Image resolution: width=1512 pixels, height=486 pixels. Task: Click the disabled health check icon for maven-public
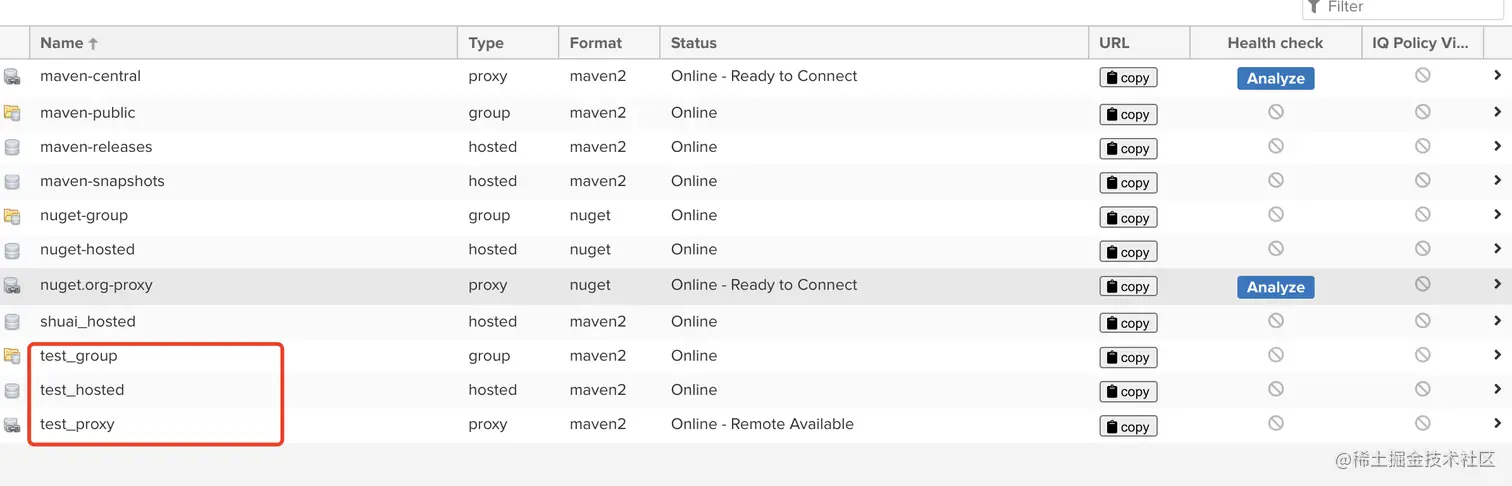pos(1275,113)
